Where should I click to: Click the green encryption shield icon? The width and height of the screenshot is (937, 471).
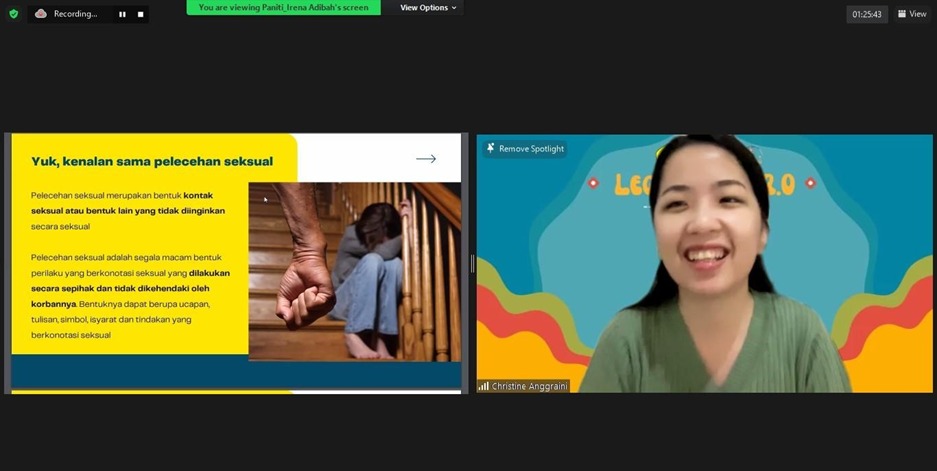(13, 14)
